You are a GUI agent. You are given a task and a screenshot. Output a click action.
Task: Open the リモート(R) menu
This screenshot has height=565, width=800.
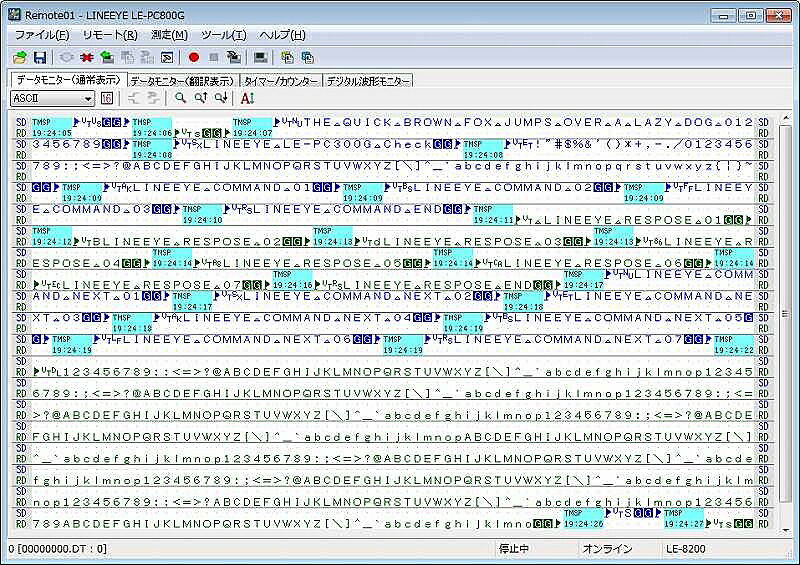(110, 35)
